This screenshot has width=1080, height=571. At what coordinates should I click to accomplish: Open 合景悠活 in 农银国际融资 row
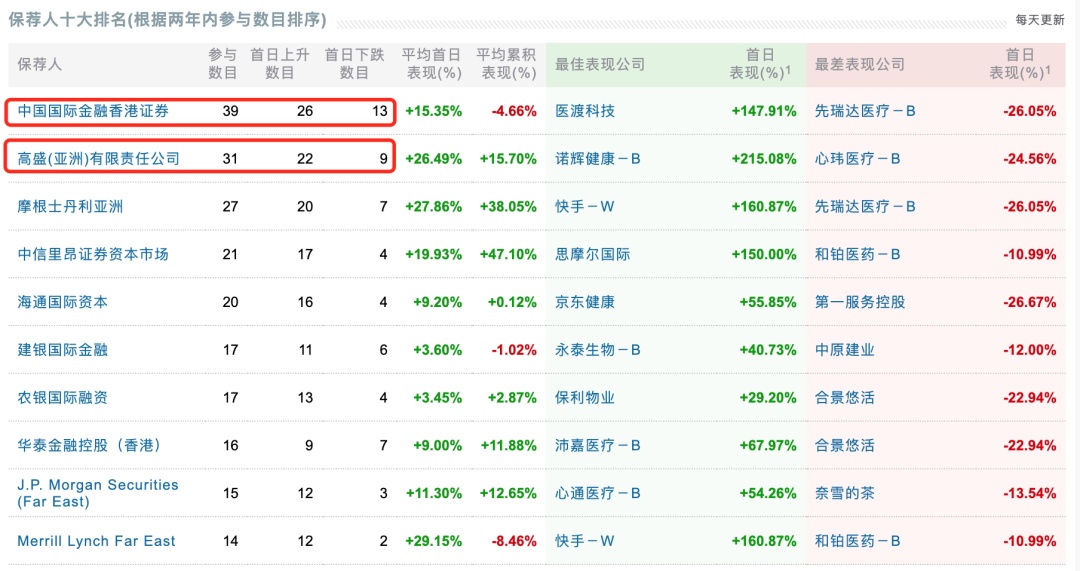844,397
